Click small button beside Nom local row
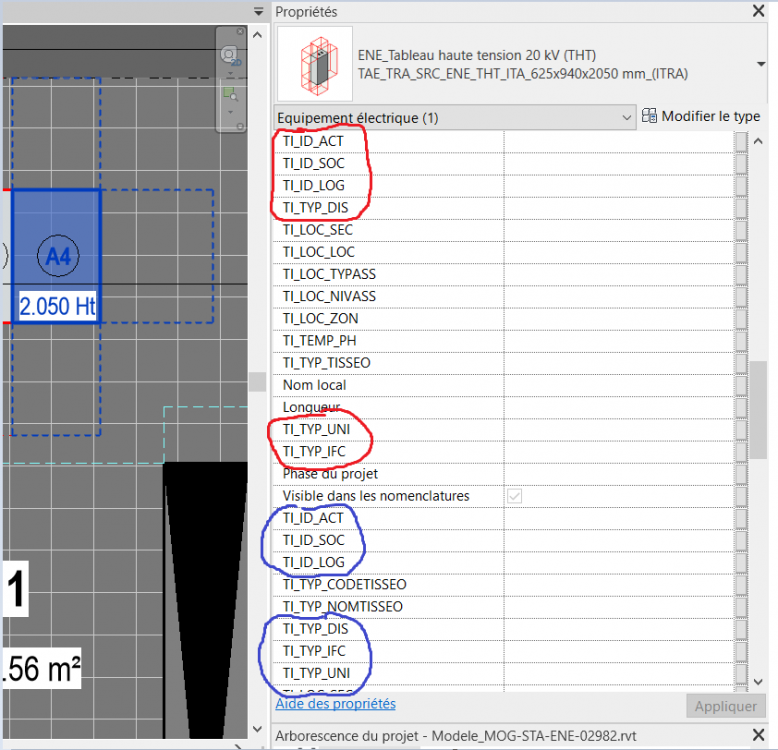Viewport: 778px width, 750px height. coord(741,385)
